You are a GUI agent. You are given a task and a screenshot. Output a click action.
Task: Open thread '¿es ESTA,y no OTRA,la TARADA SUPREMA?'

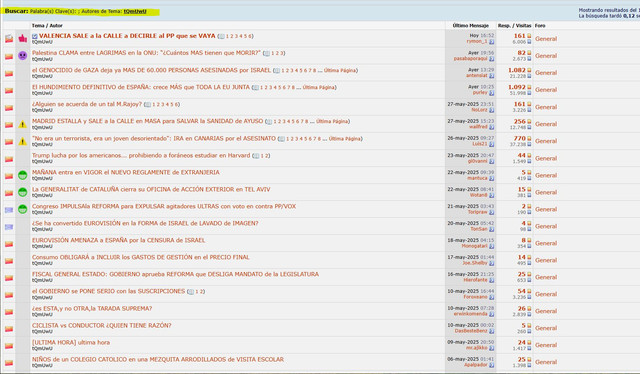point(92,308)
